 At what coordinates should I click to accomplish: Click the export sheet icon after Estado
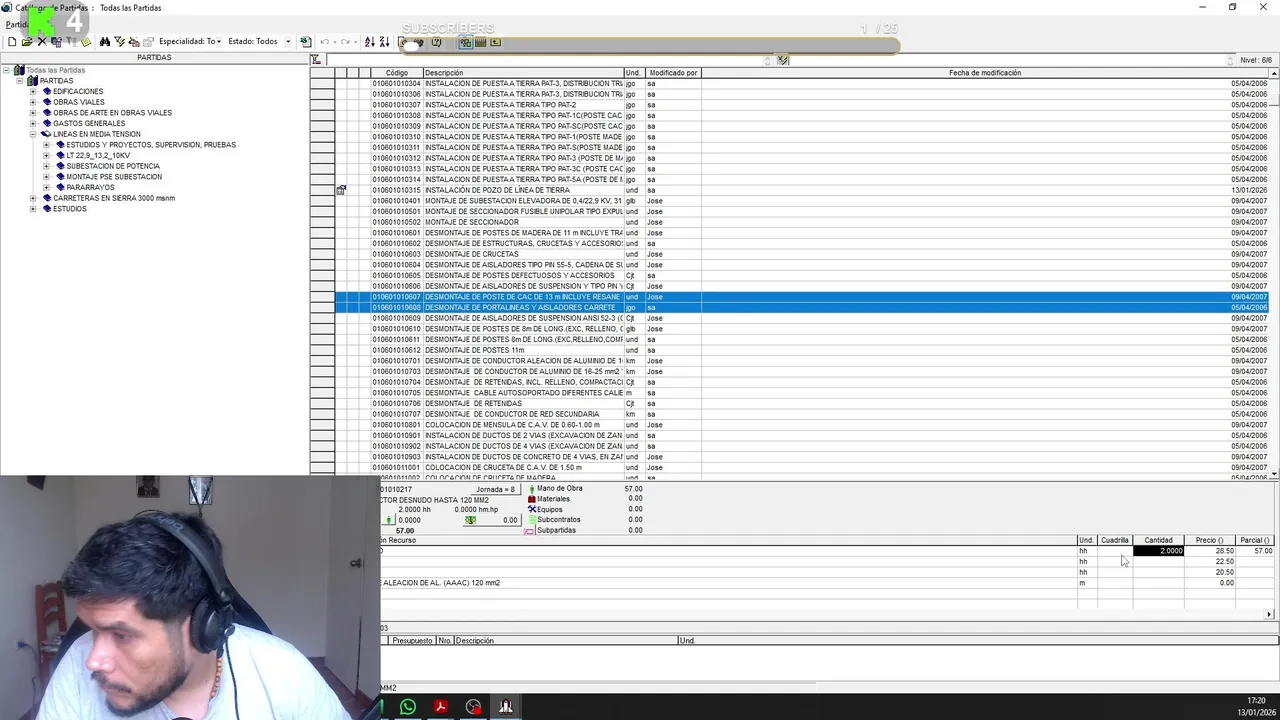click(x=305, y=42)
